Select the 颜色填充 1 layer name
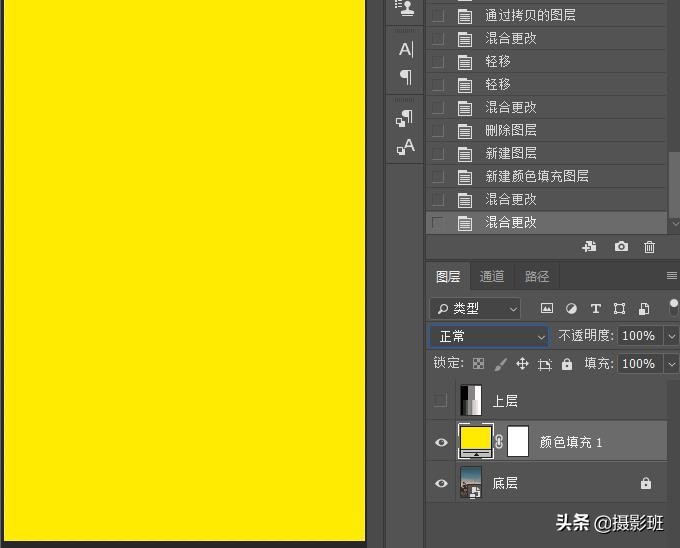This screenshot has height=548, width=680. point(571,442)
